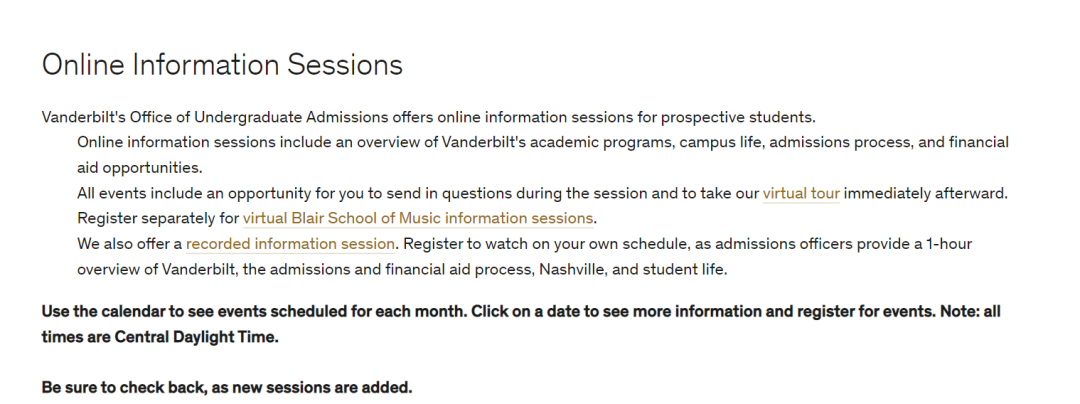Click the words 'immediately afterward.'
Viewport: 1080px width, 404px height.
coord(926,193)
